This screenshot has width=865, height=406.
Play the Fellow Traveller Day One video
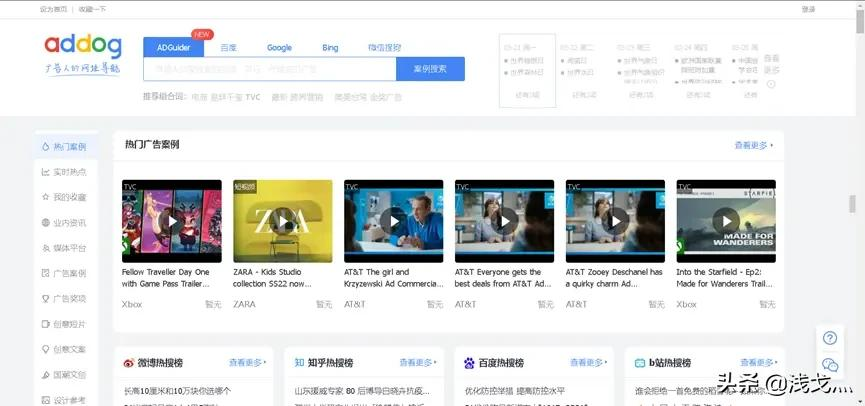(172, 221)
